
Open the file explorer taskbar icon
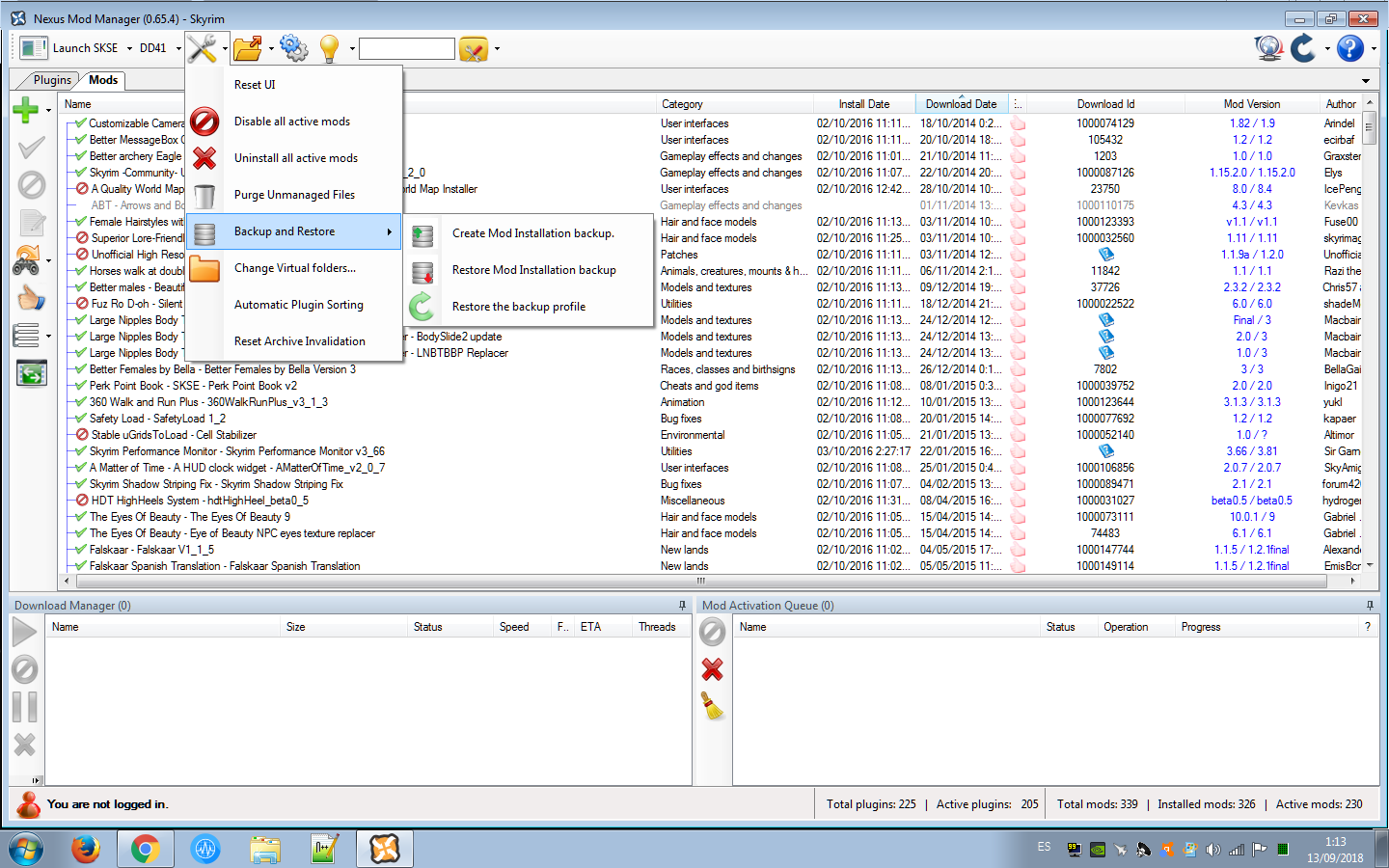(265, 849)
